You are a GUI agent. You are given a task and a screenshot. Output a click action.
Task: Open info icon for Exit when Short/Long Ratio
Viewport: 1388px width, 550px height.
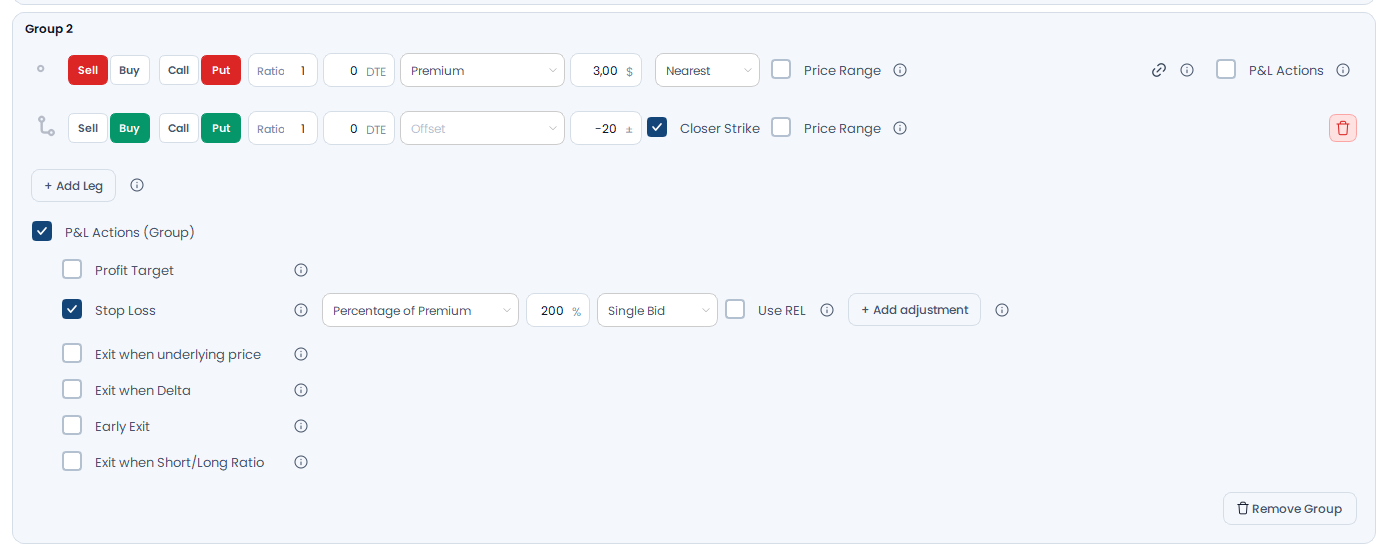(301, 462)
